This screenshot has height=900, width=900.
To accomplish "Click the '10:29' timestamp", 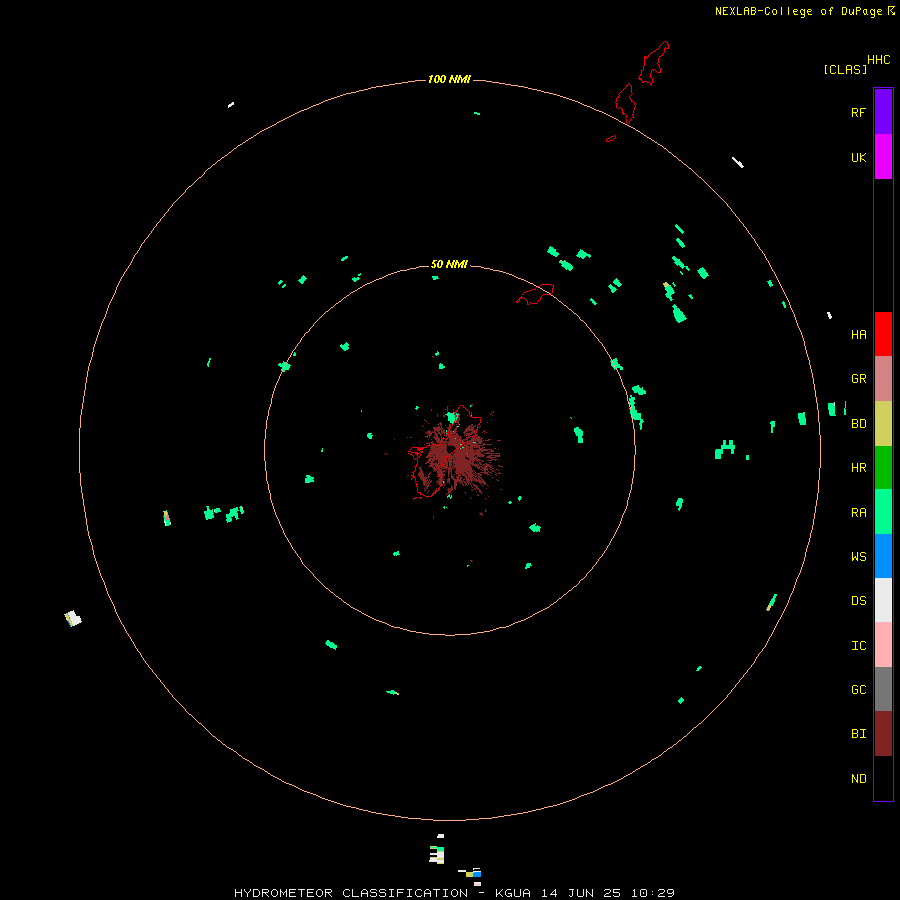I will [652, 893].
